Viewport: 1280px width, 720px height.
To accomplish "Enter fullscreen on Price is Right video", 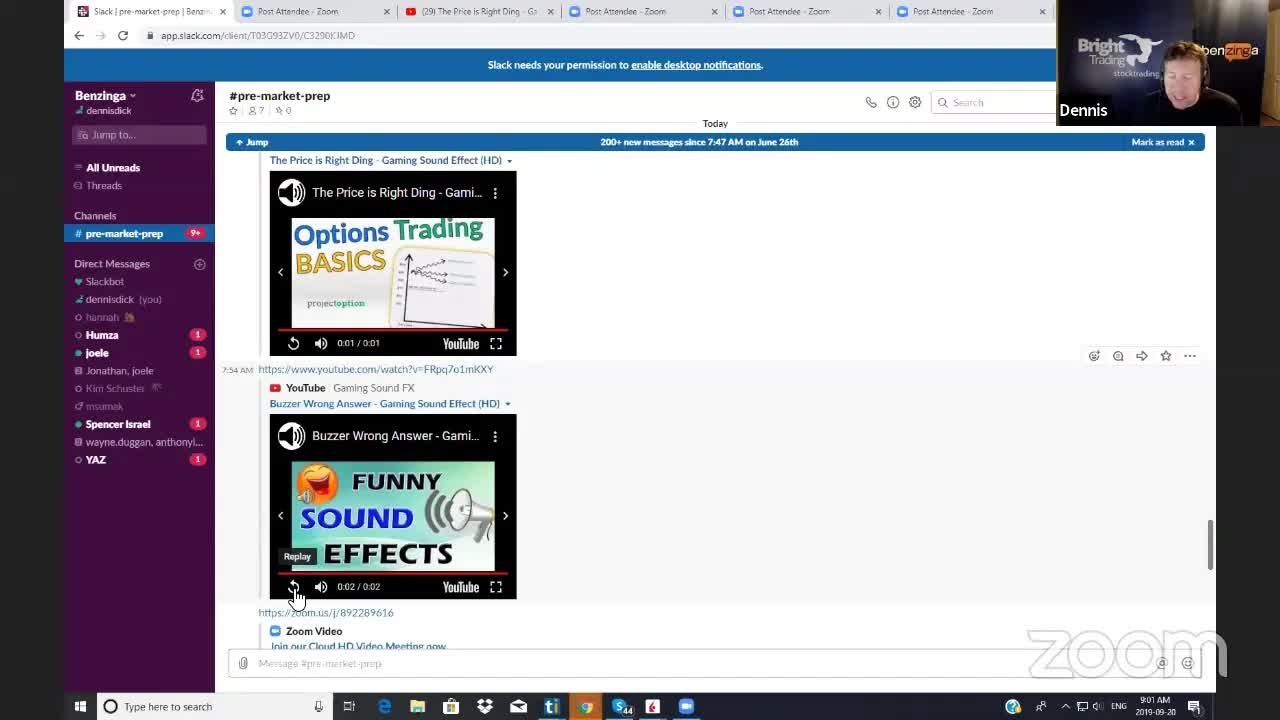I will point(496,344).
